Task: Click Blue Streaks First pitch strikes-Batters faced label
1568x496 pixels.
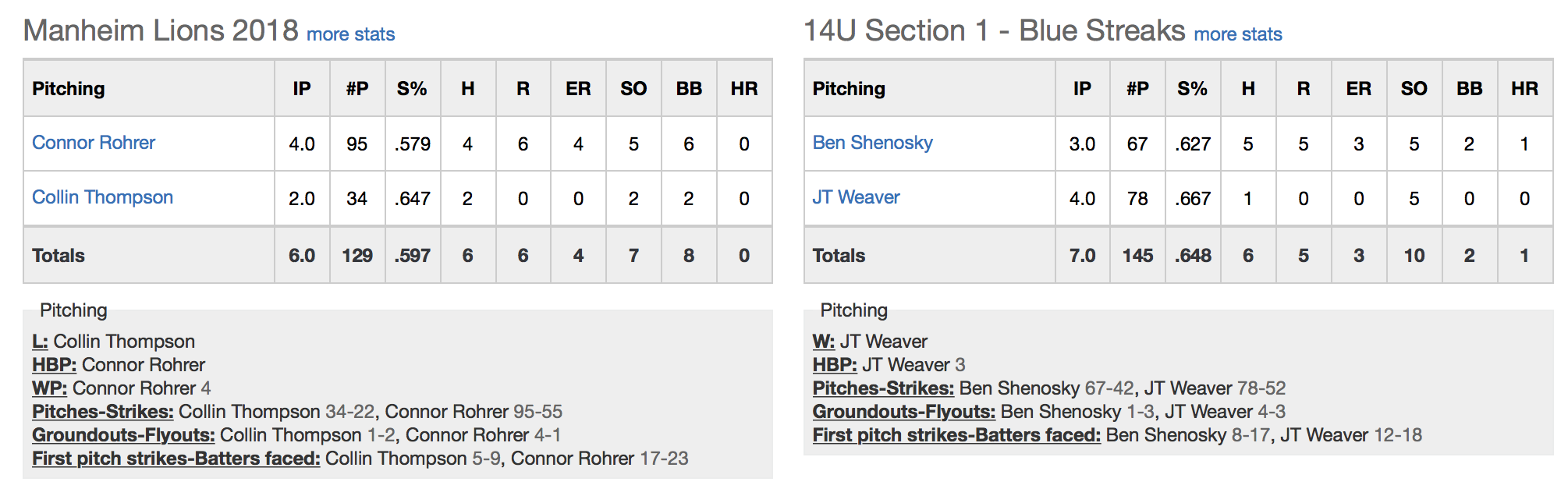Action: pos(956,435)
